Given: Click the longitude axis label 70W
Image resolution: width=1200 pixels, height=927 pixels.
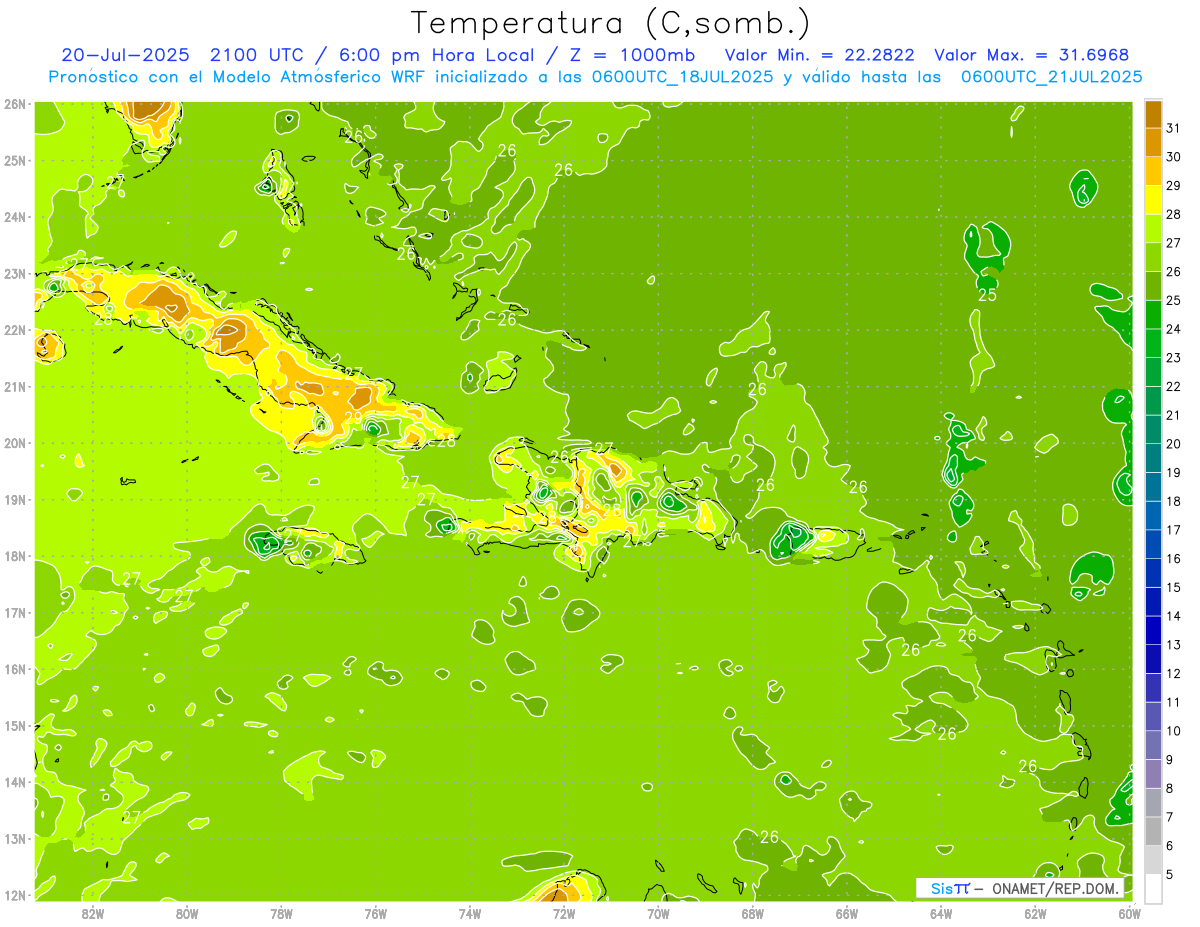Looking at the screenshot, I should (x=658, y=913).
